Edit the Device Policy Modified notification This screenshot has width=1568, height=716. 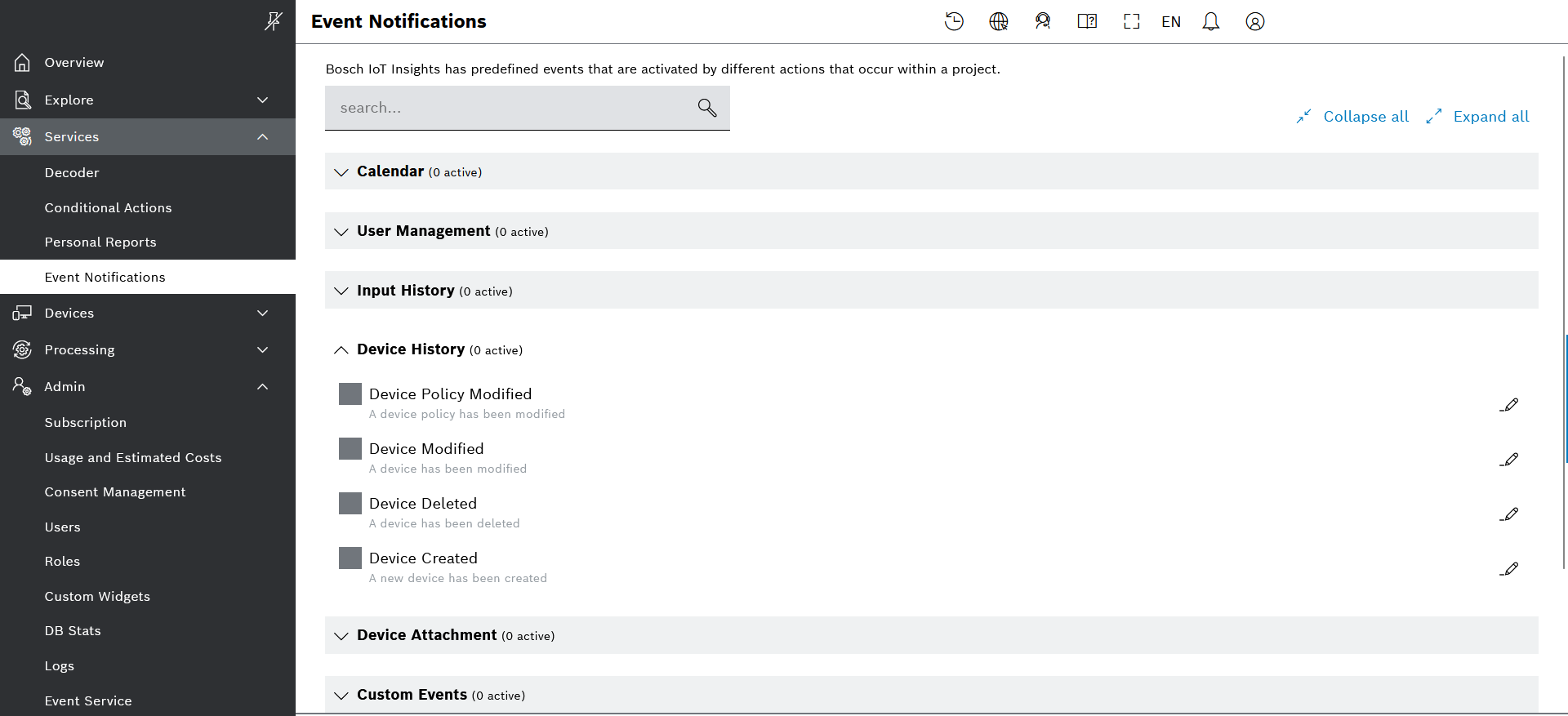1509,405
